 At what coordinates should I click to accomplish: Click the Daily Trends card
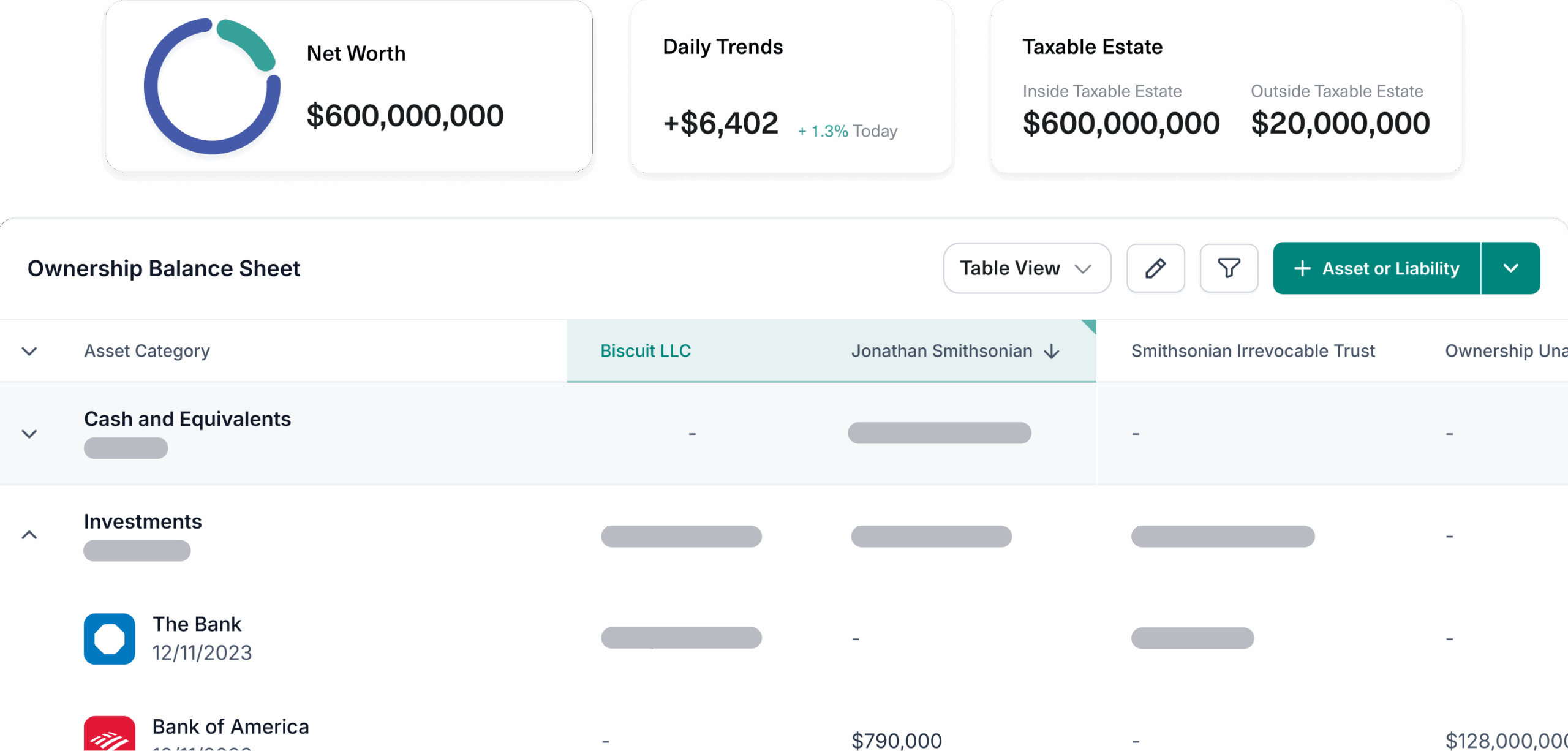[x=791, y=87]
